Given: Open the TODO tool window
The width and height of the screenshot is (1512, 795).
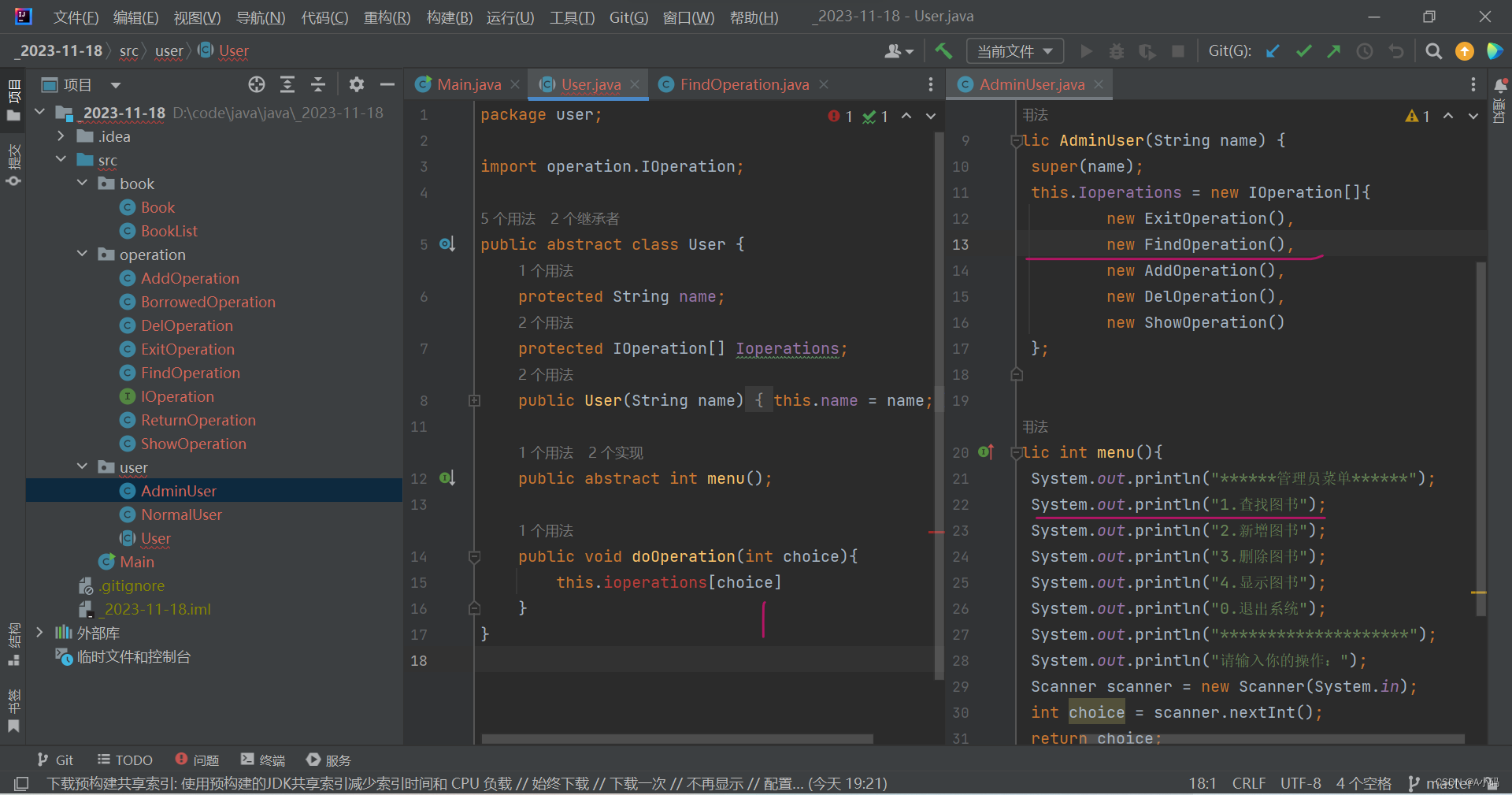Looking at the screenshot, I should coord(124,760).
